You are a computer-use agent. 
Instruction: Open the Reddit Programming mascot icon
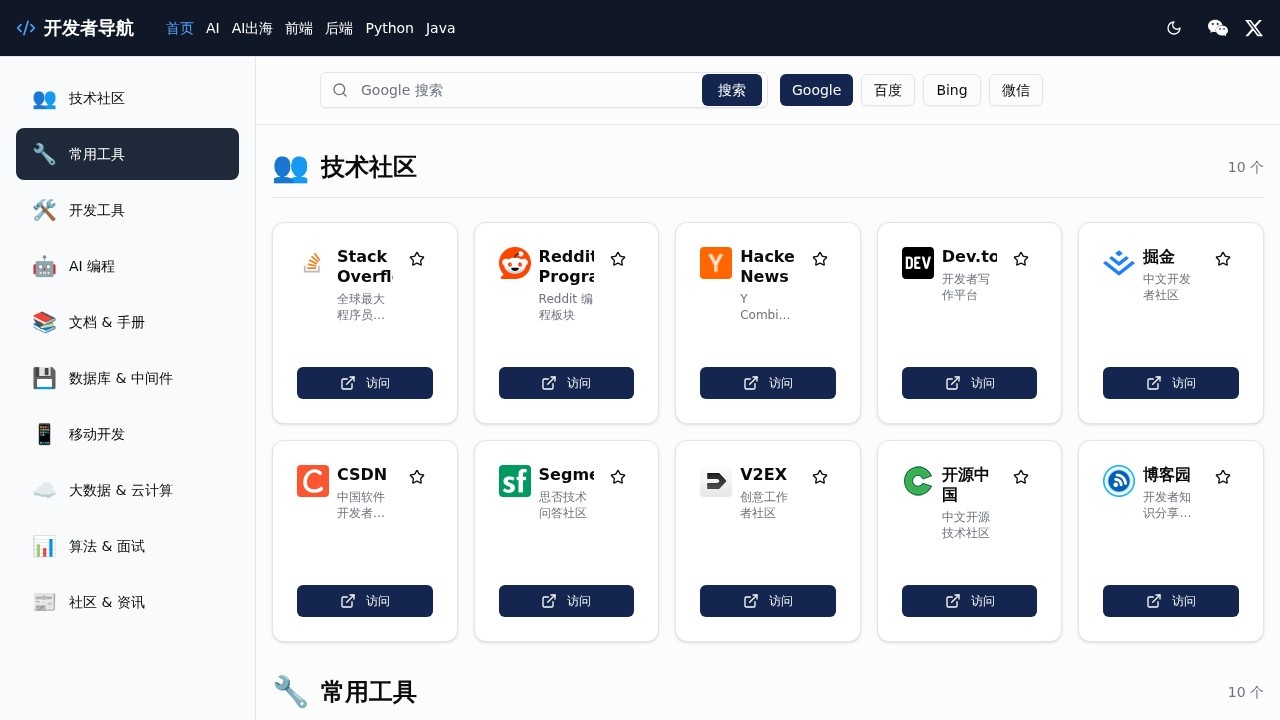coord(514,263)
